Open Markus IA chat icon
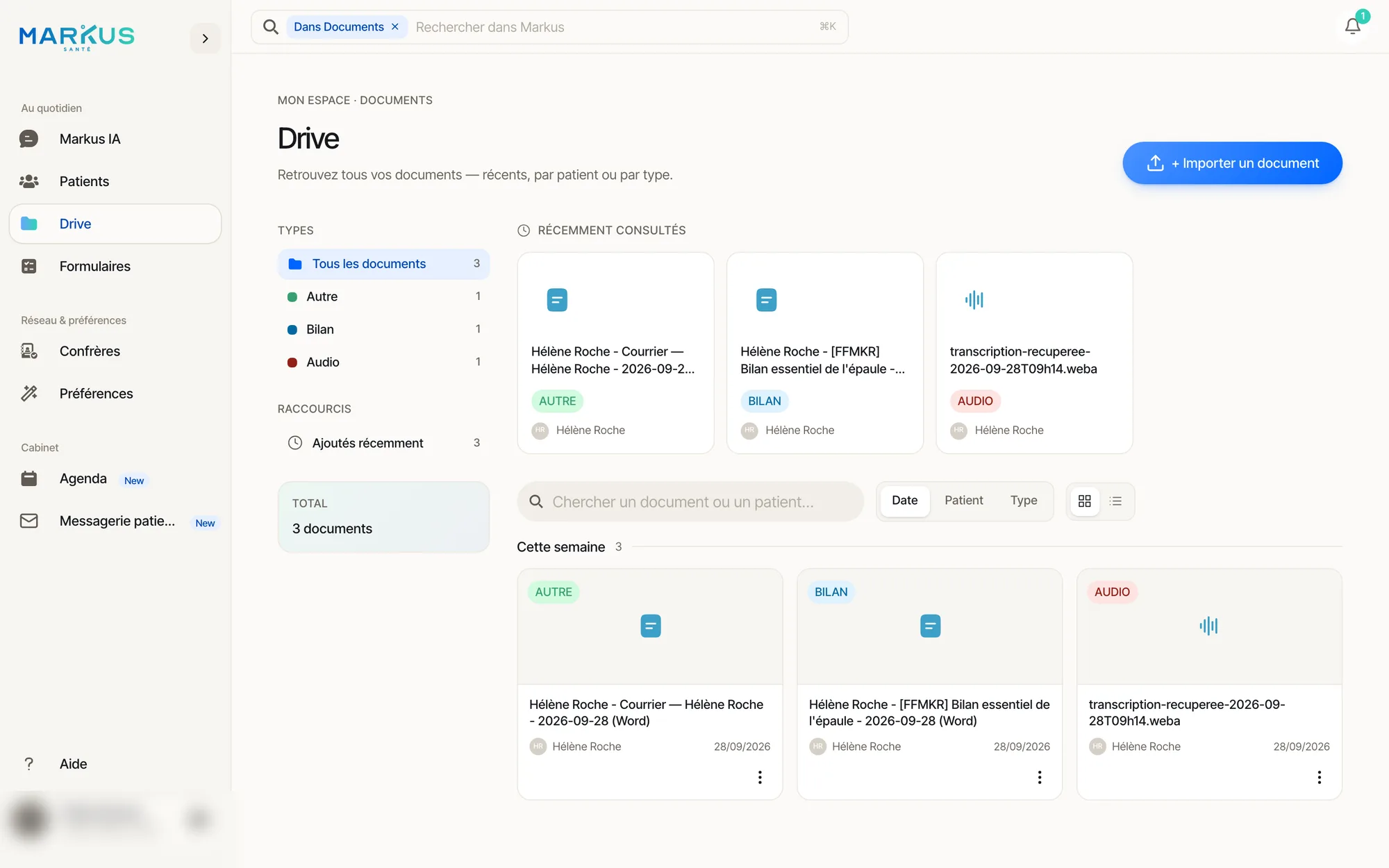1389x868 pixels. click(x=28, y=139)
